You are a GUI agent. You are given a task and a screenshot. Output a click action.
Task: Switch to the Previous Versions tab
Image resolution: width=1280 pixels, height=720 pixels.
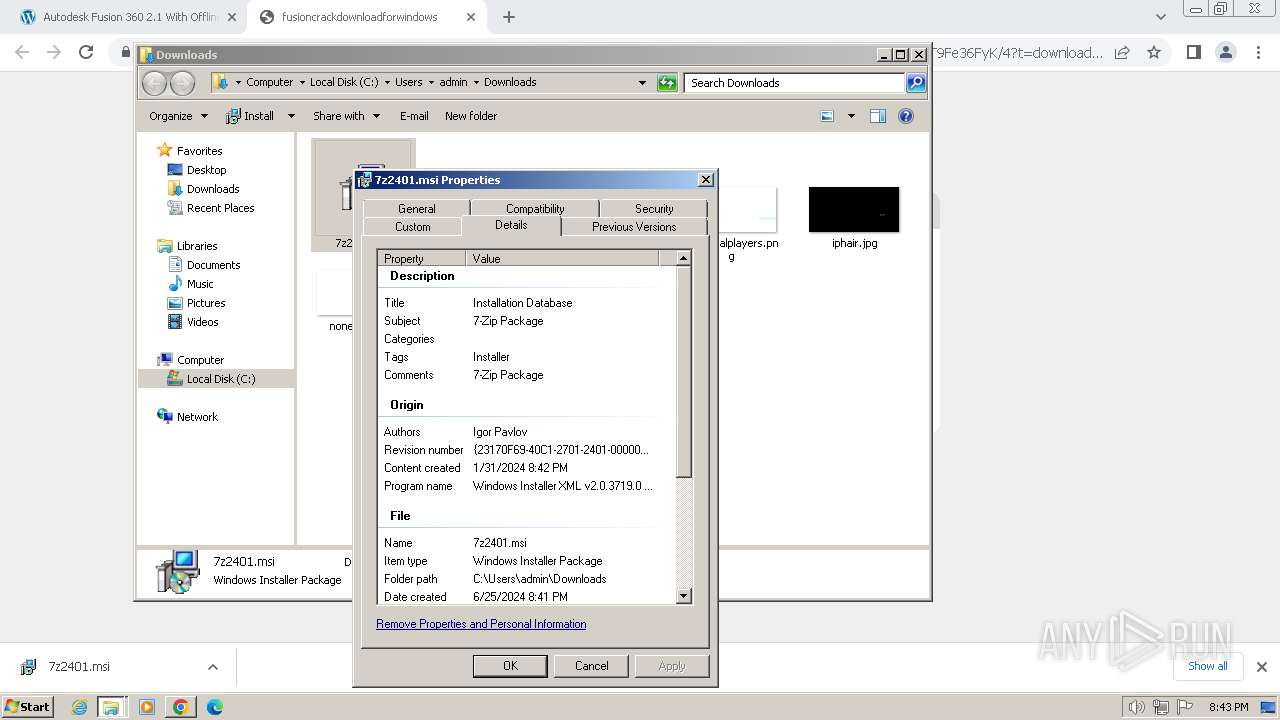(x=634, y=227)
